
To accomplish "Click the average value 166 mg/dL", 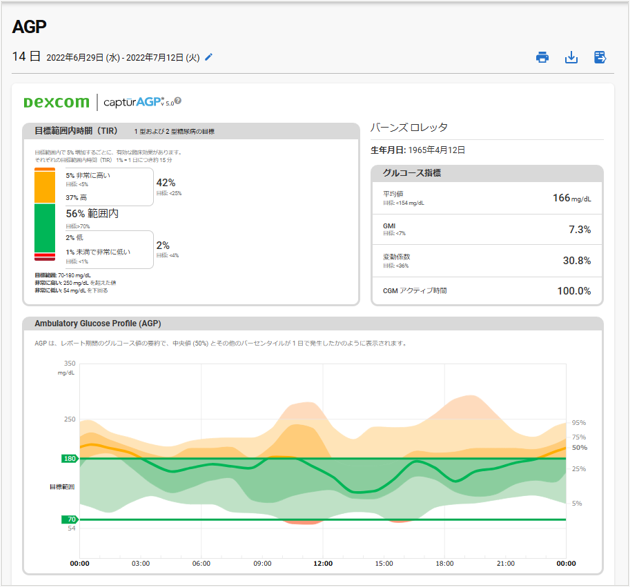I will coord(572,198).
